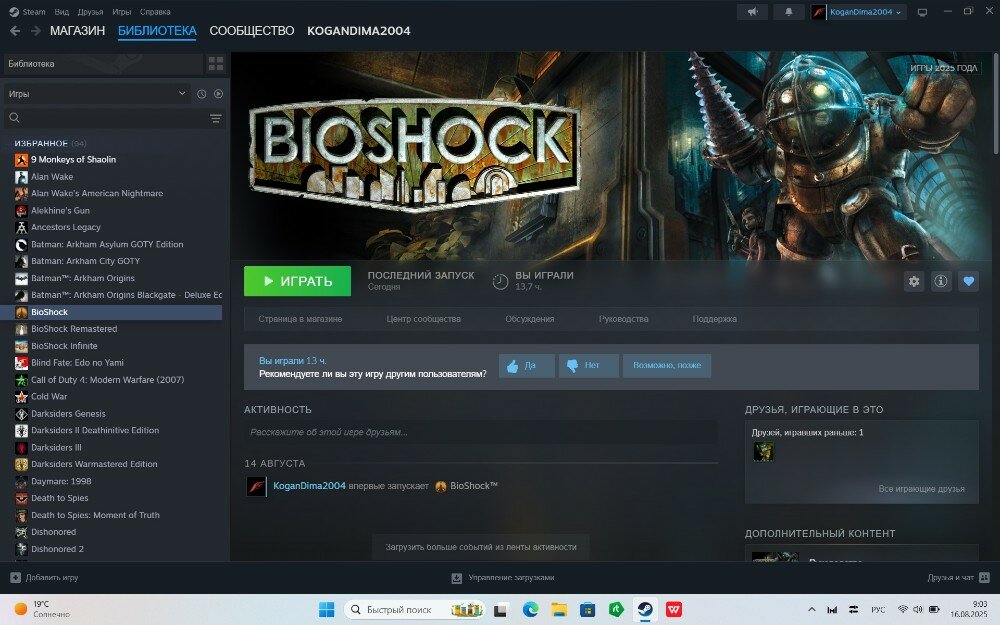Open the Игры menu
Screen dimensions: 1000x625
[x=122, y=12]
